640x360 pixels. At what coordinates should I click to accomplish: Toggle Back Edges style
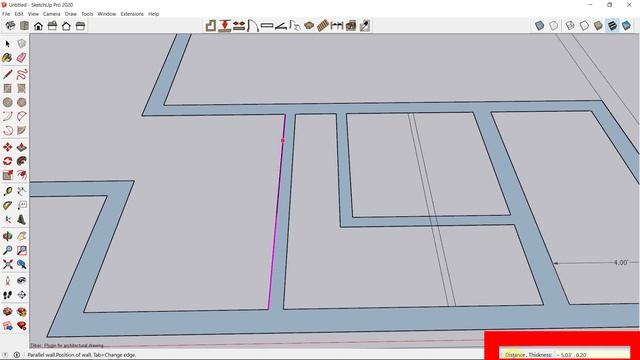[x=554, y=25]
